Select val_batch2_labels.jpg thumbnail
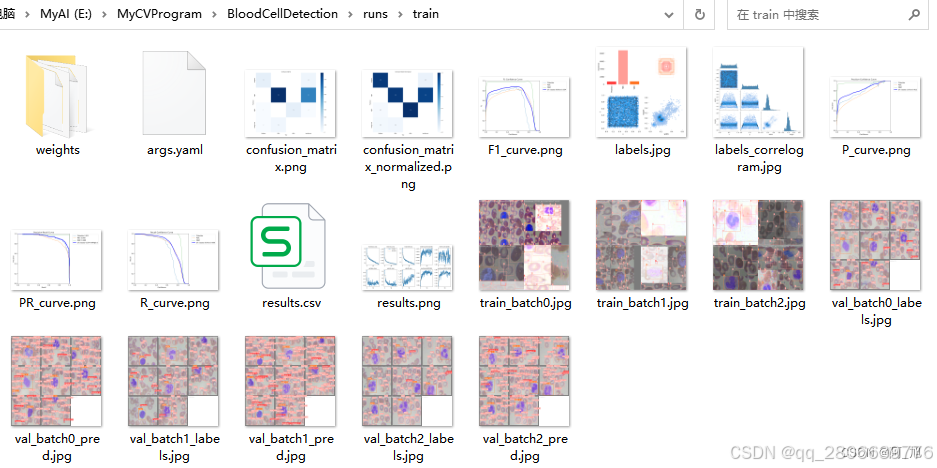Image resolution: width=937 pixels, height=468 pixels. tap(408, 381)
